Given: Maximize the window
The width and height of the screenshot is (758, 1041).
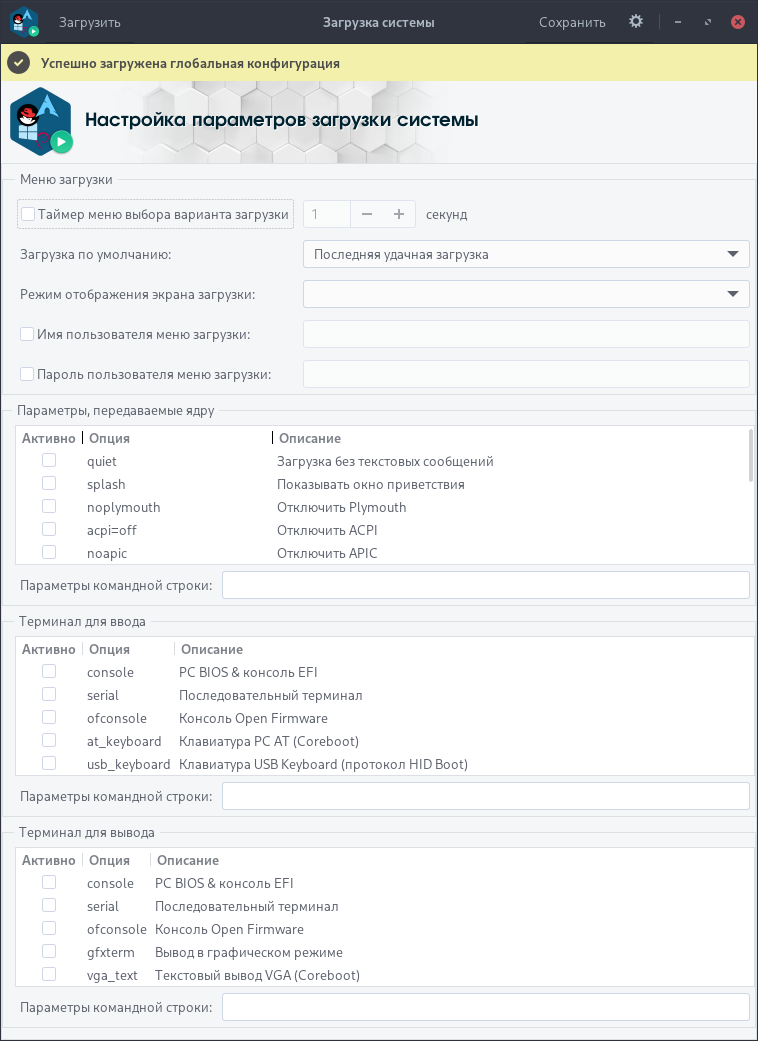Looking at the screenshot, I should (708, 22).
